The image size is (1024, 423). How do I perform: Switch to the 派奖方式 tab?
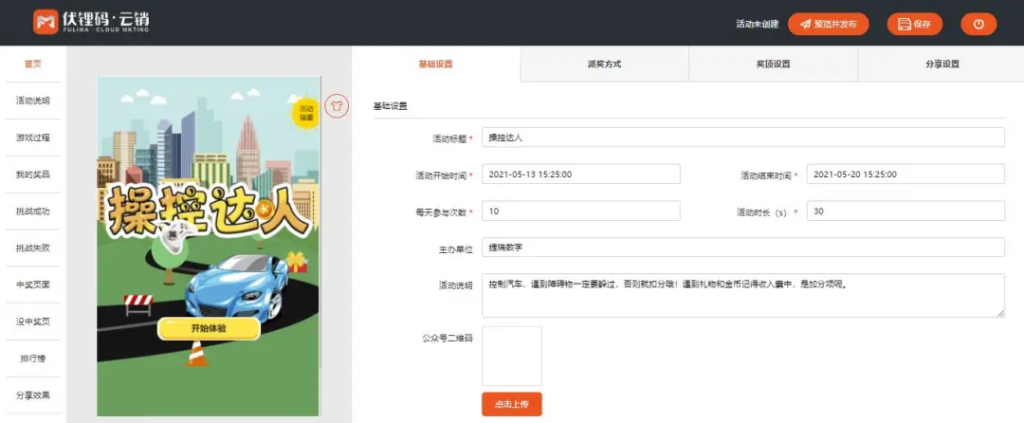[604, 64]
